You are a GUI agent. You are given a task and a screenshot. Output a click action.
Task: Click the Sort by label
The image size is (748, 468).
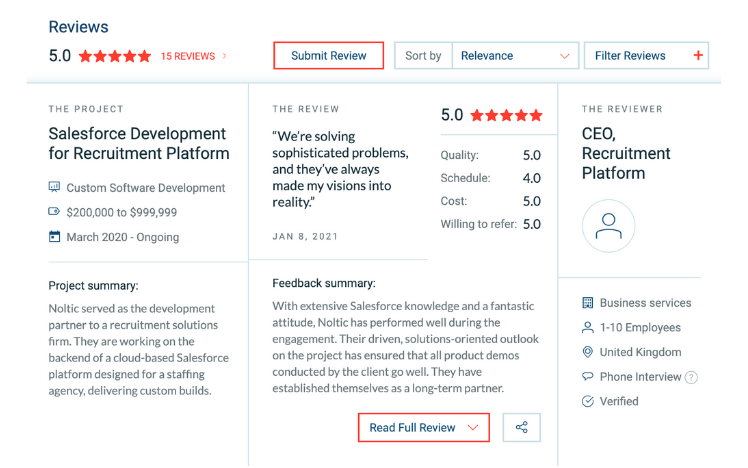(423, 56)
